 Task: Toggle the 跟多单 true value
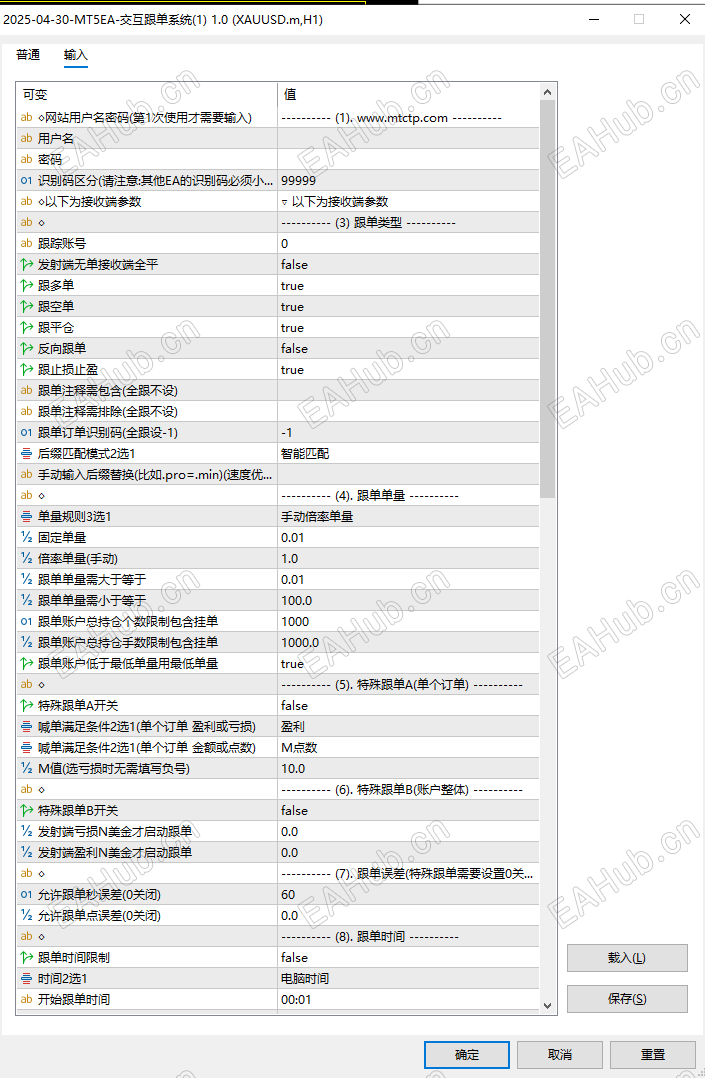pyautogui.click(x=409, y=285)
